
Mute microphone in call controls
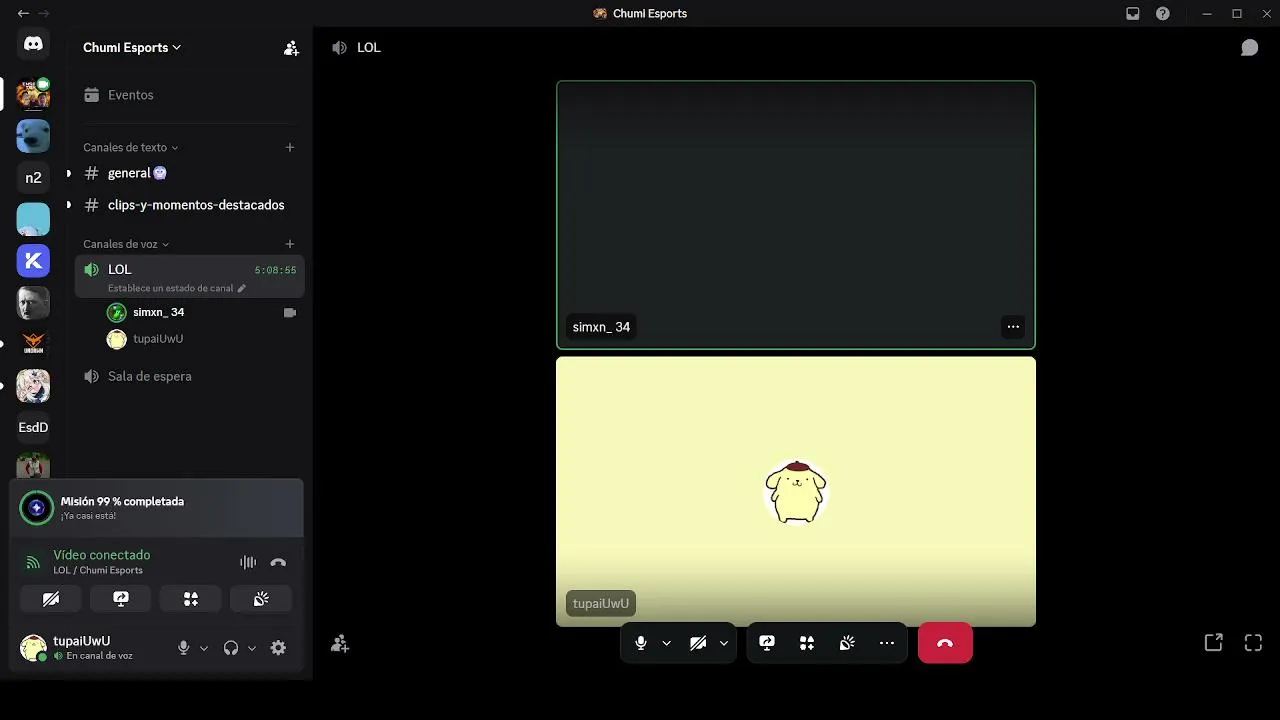pyautogui.click(x=641, y=643)
